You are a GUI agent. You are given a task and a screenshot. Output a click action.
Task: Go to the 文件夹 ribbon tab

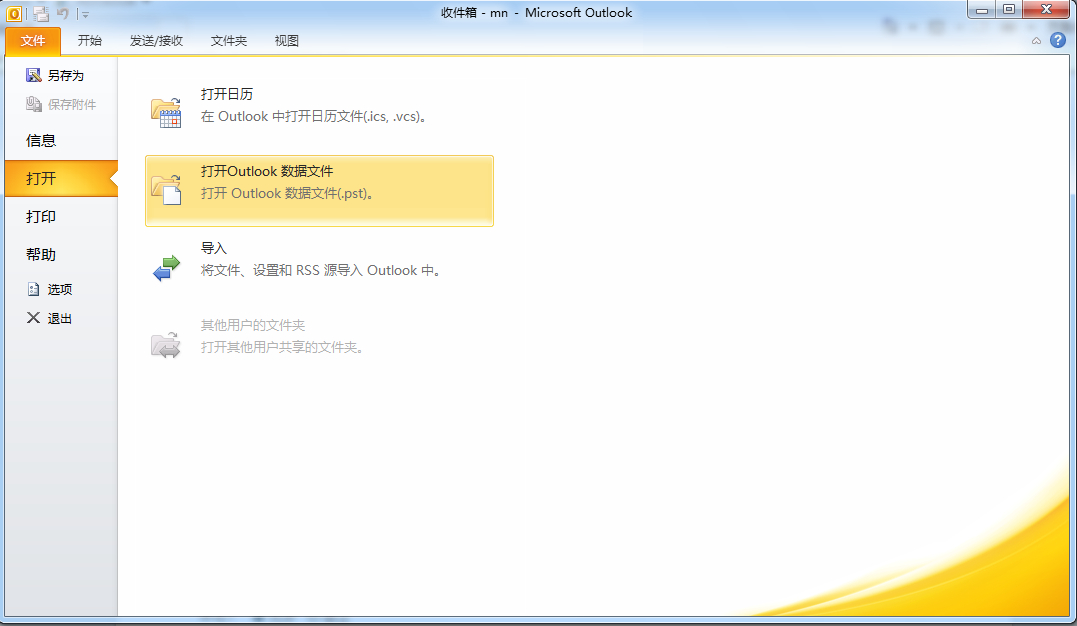pyautogui.click(x=229, y=41)
